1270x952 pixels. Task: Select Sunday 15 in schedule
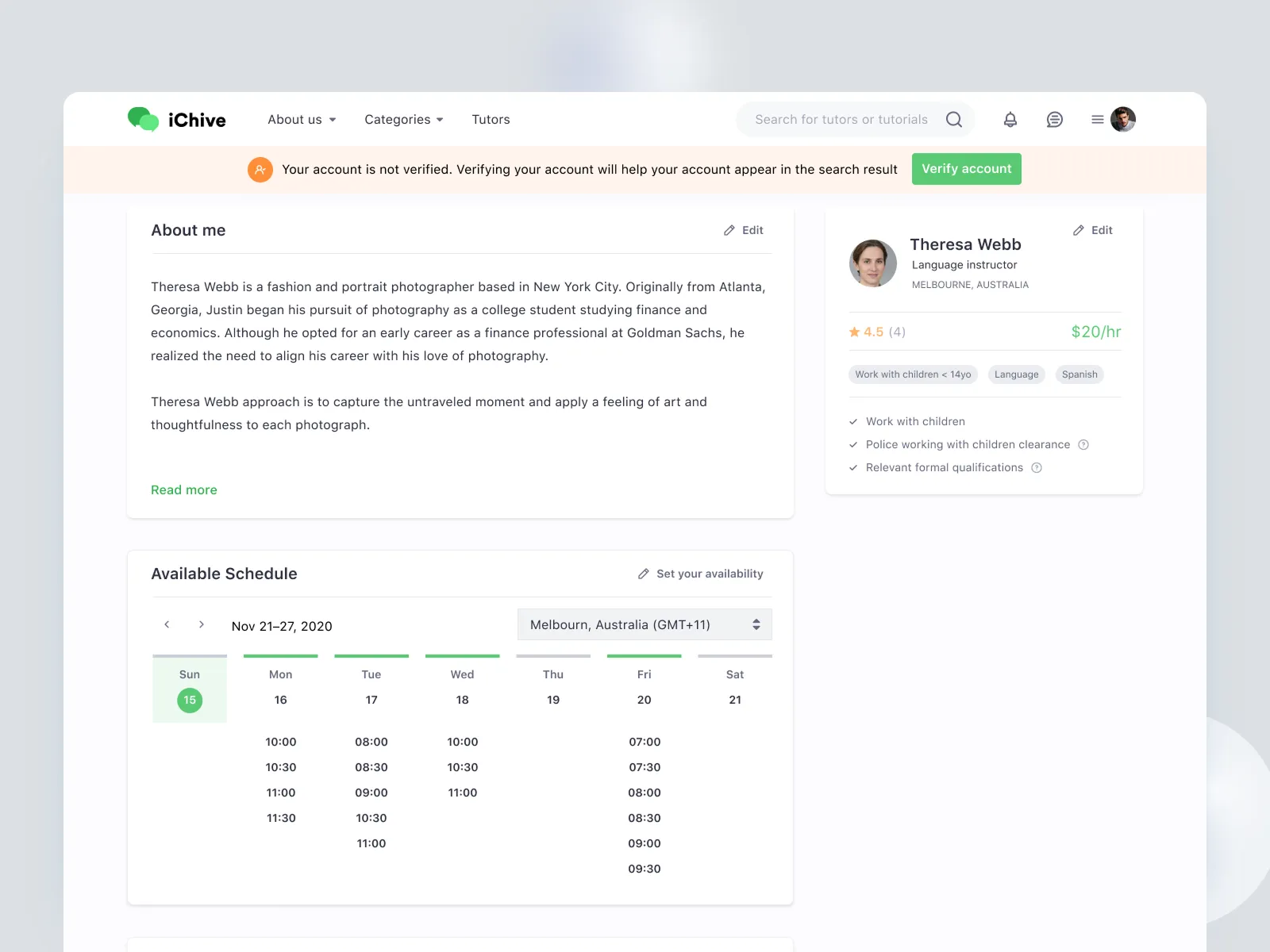coord(190,689)
